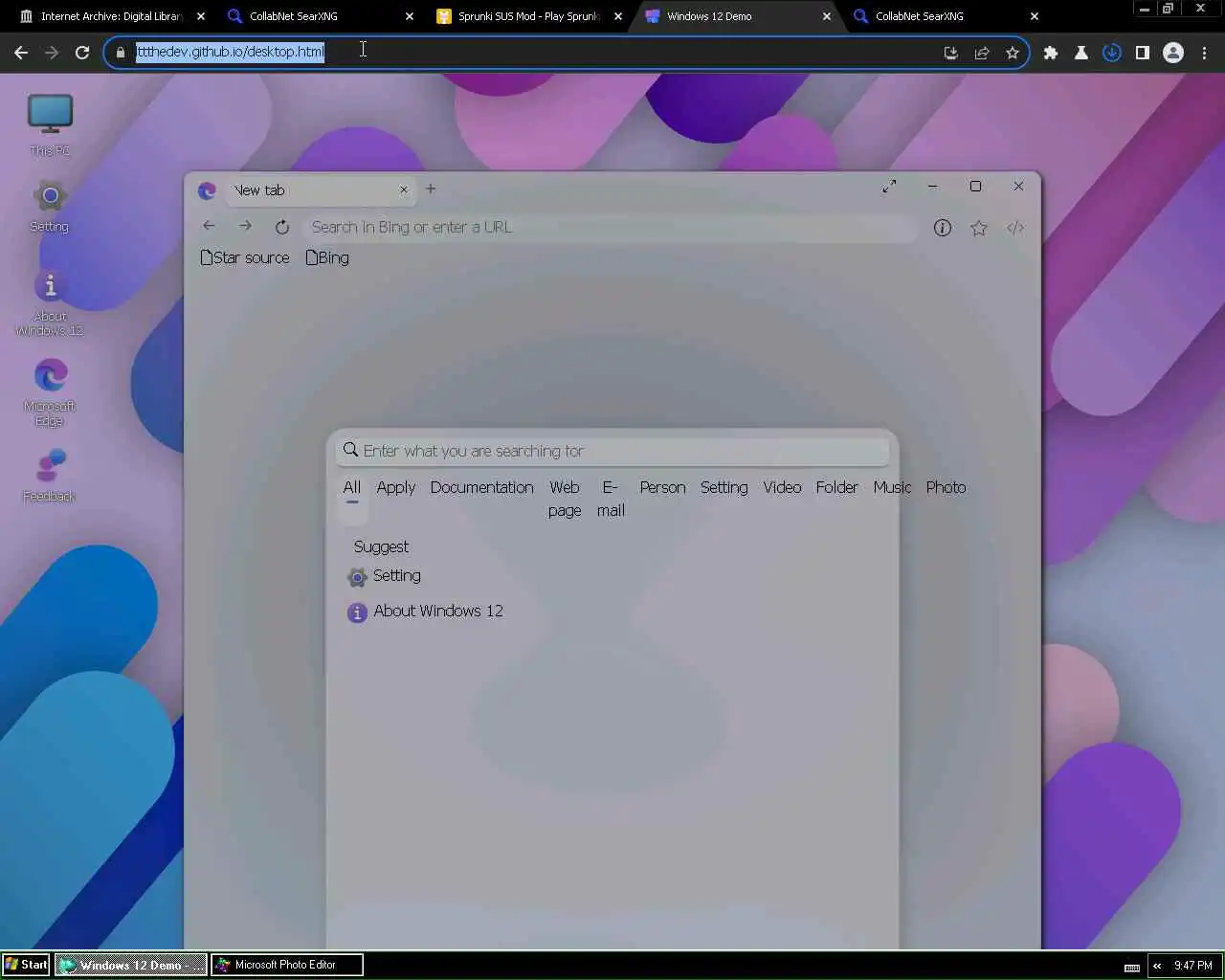Open Microsoft Photo Editor taskbar item

(287, 965)
